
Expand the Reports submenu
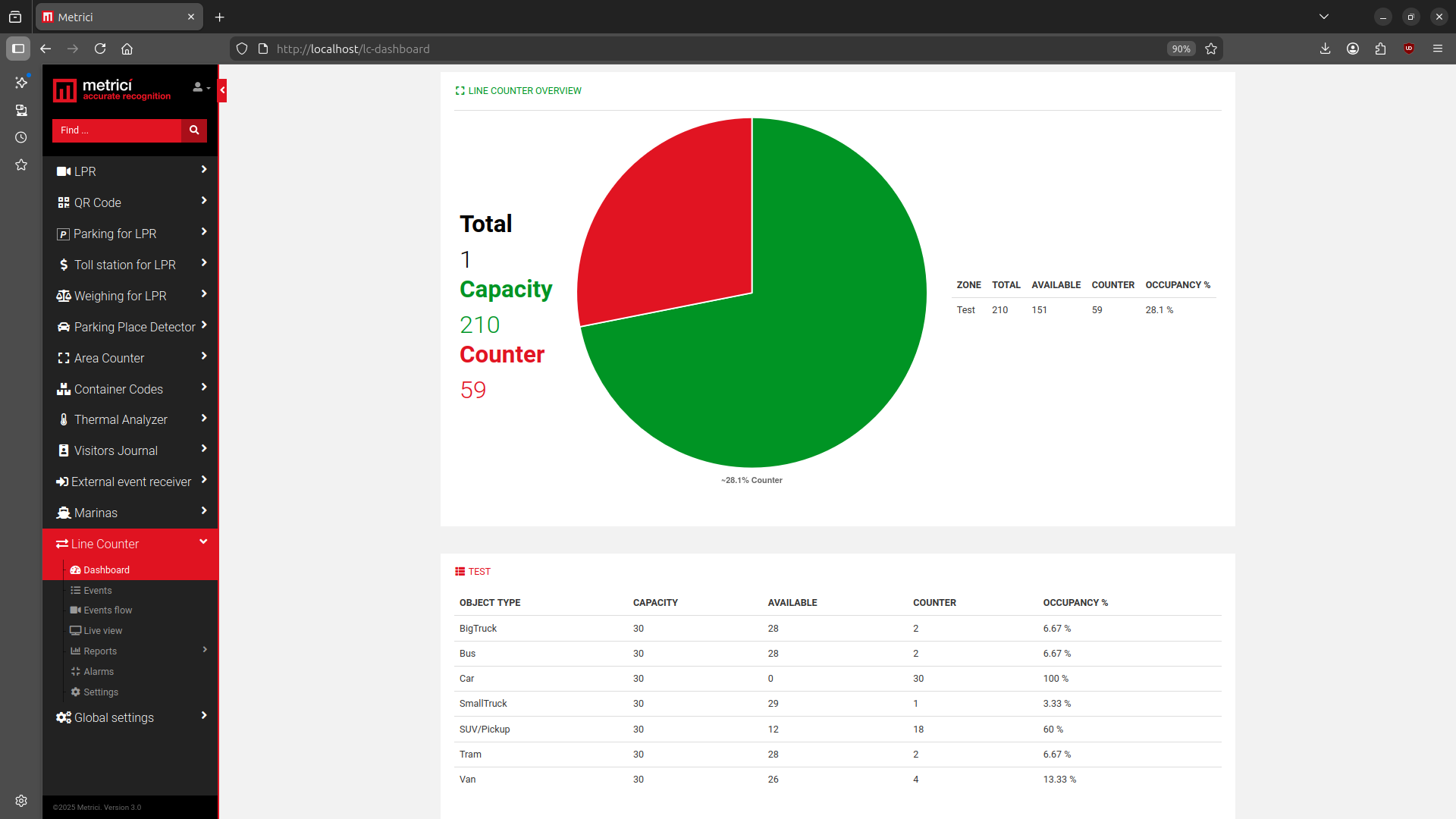tap(140, 651)
